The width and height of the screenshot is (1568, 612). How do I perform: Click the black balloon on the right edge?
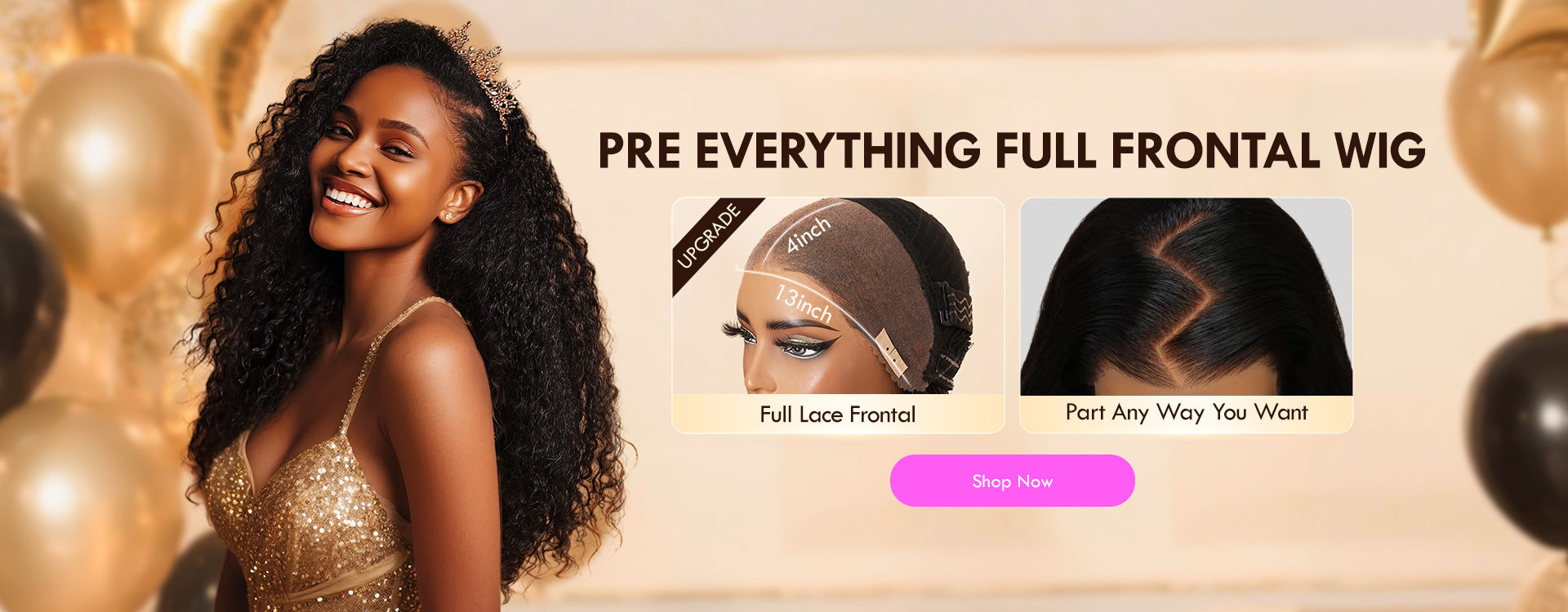coord(1521,432)
